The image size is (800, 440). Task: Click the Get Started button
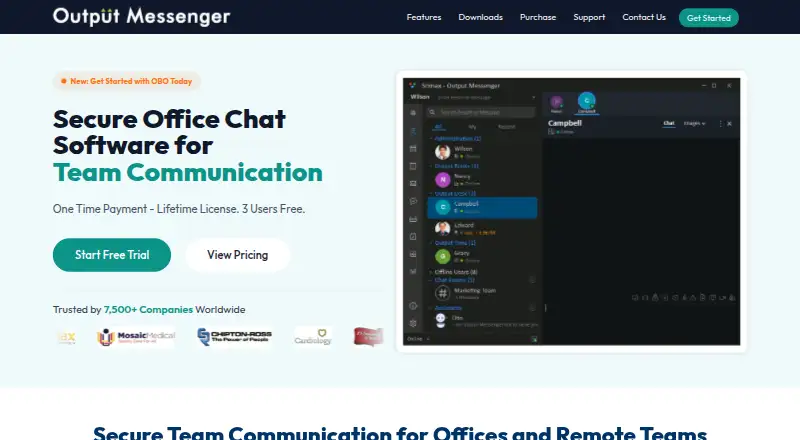point(708,18)
